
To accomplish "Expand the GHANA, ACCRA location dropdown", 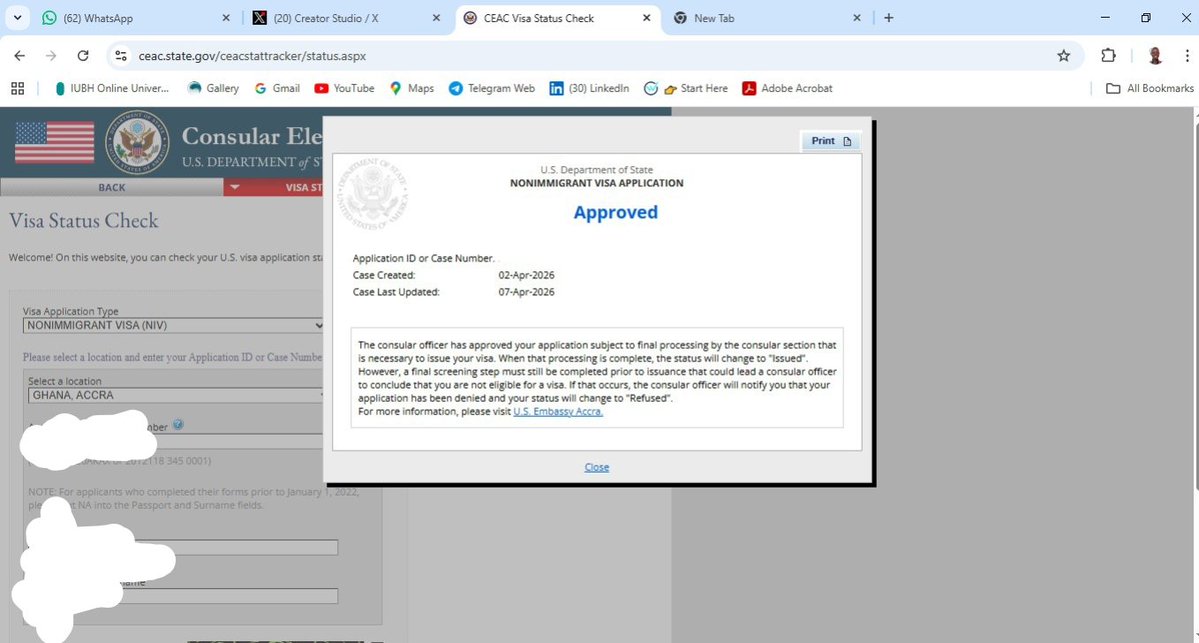I will [x=174, y=395].
